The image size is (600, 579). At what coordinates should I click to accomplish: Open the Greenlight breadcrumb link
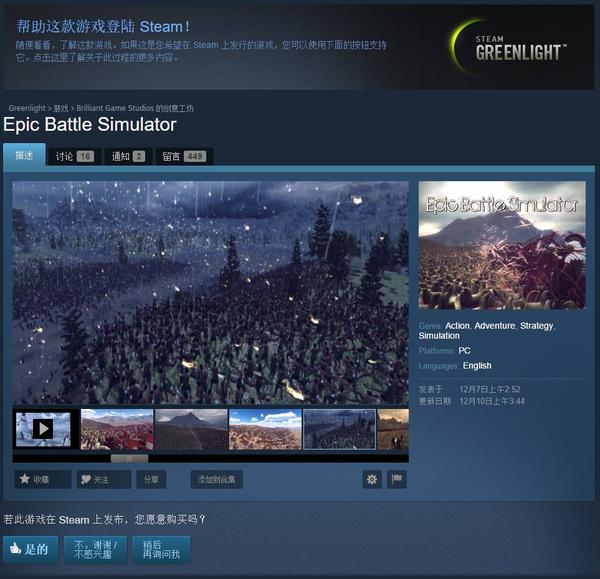tap(27, 108)
